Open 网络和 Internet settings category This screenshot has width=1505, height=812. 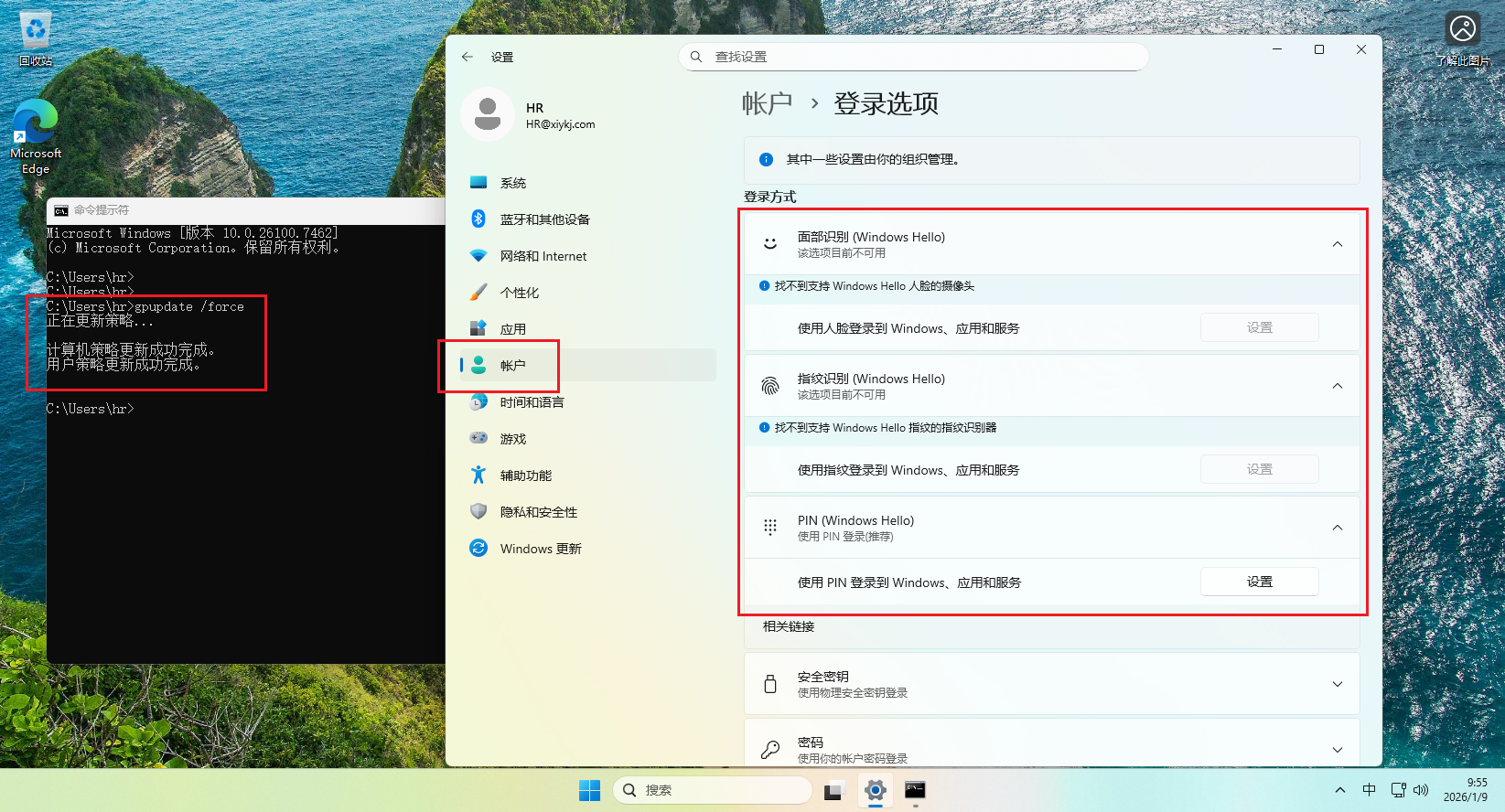[x=586, y=256]
